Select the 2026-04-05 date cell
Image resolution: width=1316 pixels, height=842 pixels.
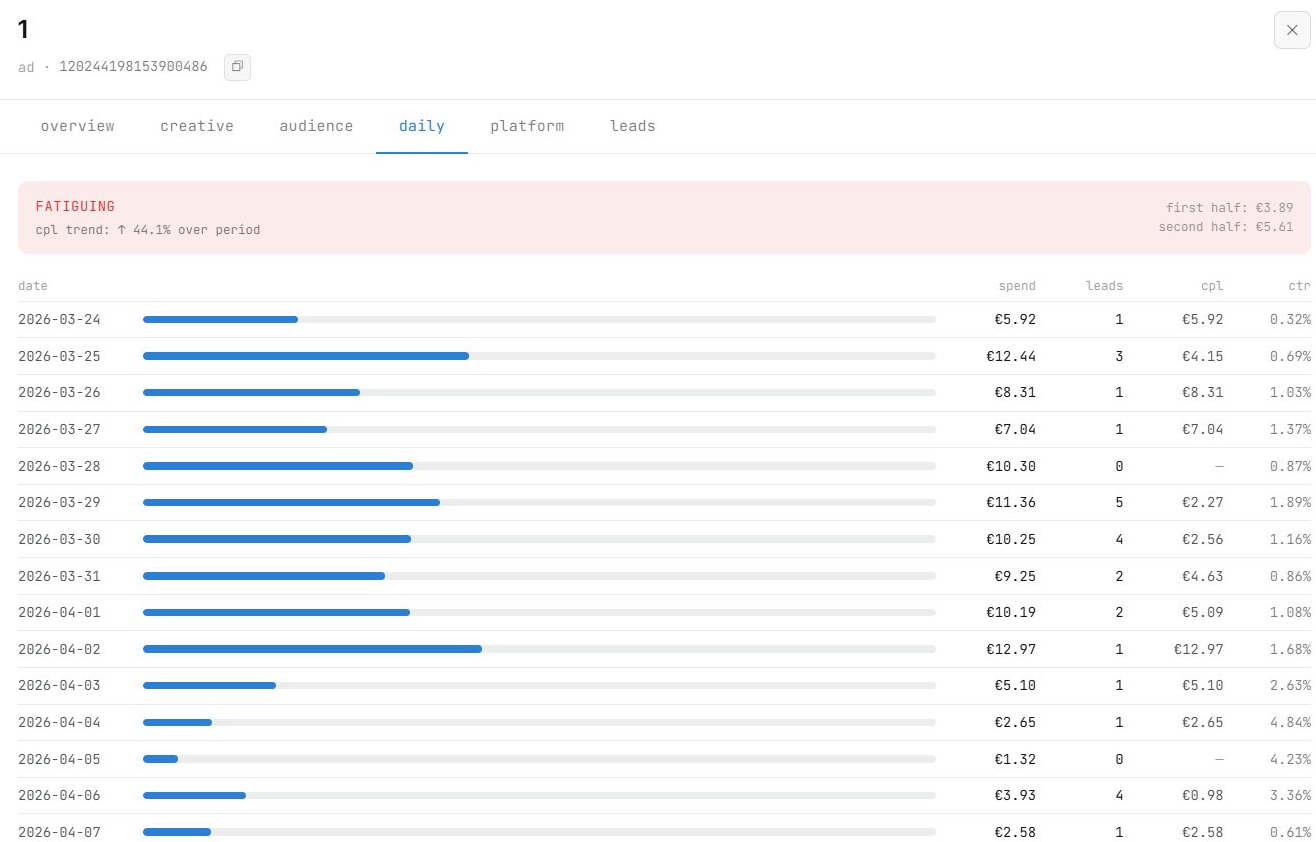pyautogui.click(x=59, y=759)
